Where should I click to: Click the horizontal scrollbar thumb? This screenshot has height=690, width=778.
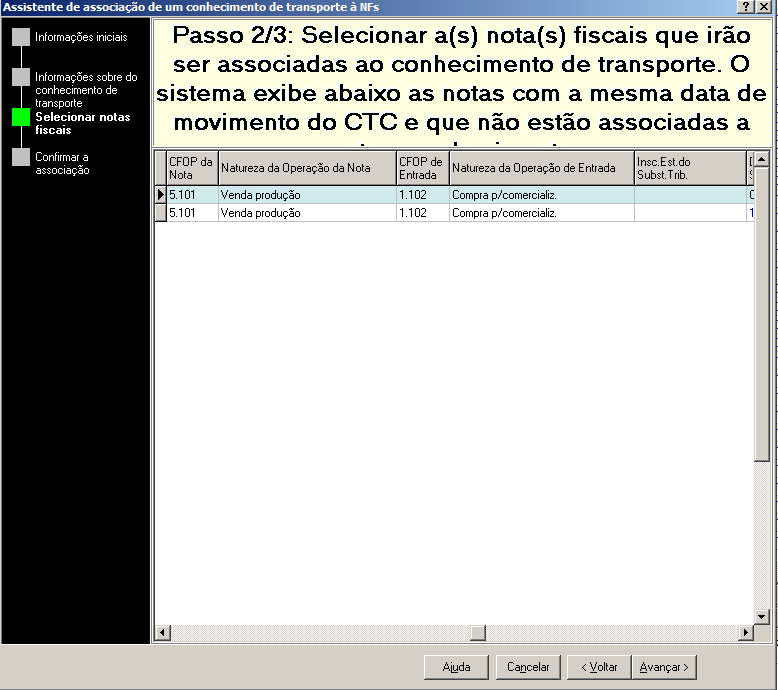pos(477,633)
